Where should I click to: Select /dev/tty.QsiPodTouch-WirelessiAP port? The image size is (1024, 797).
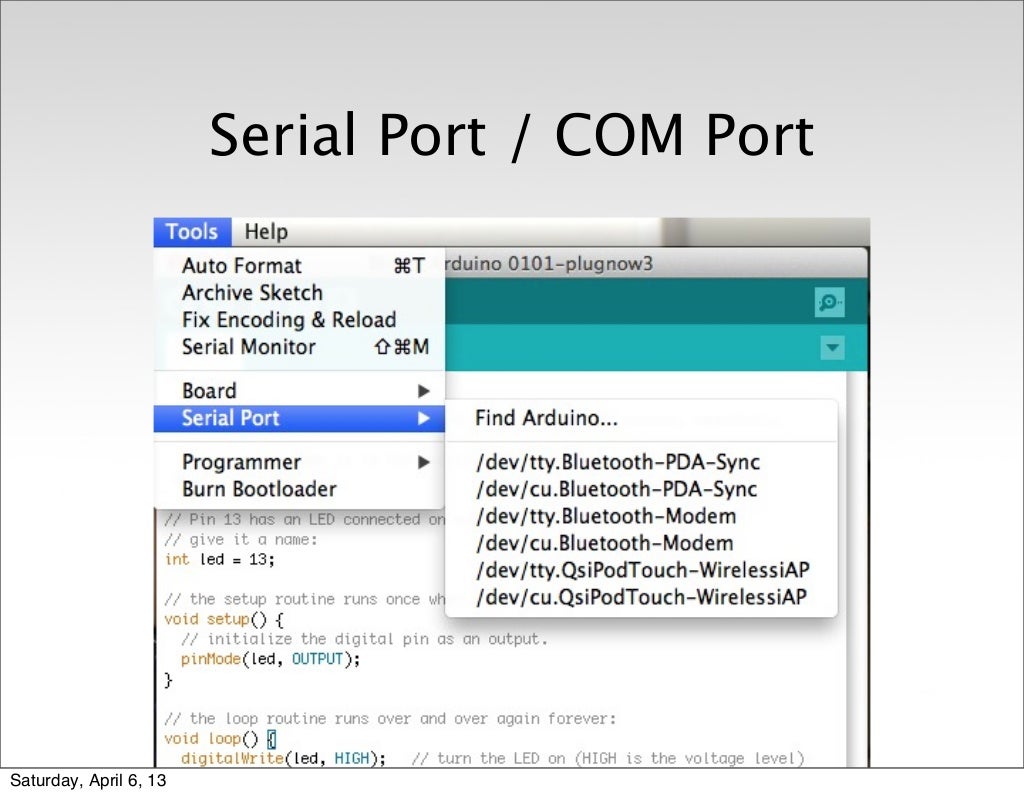tap(641, 570)
